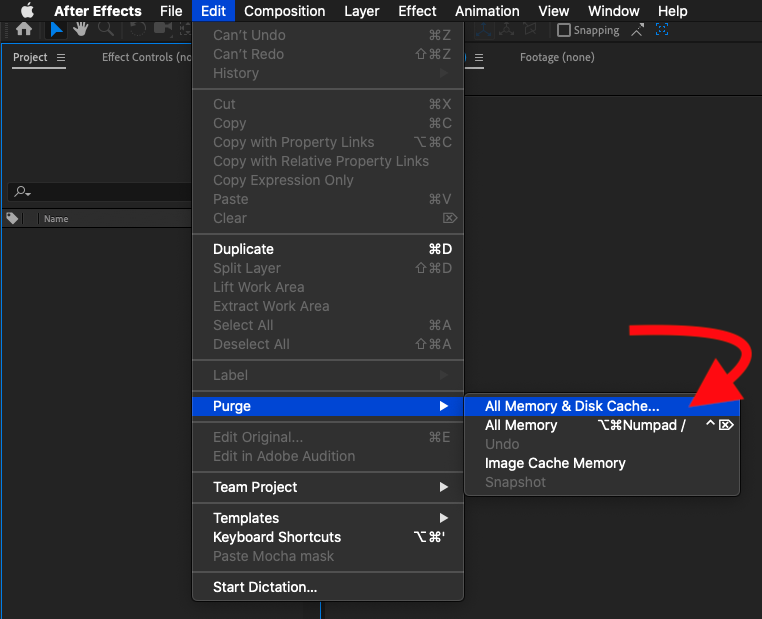The image size is (762, 619).
Task: Click the collapsed-layer snapping icon
Action: (662, 30)
